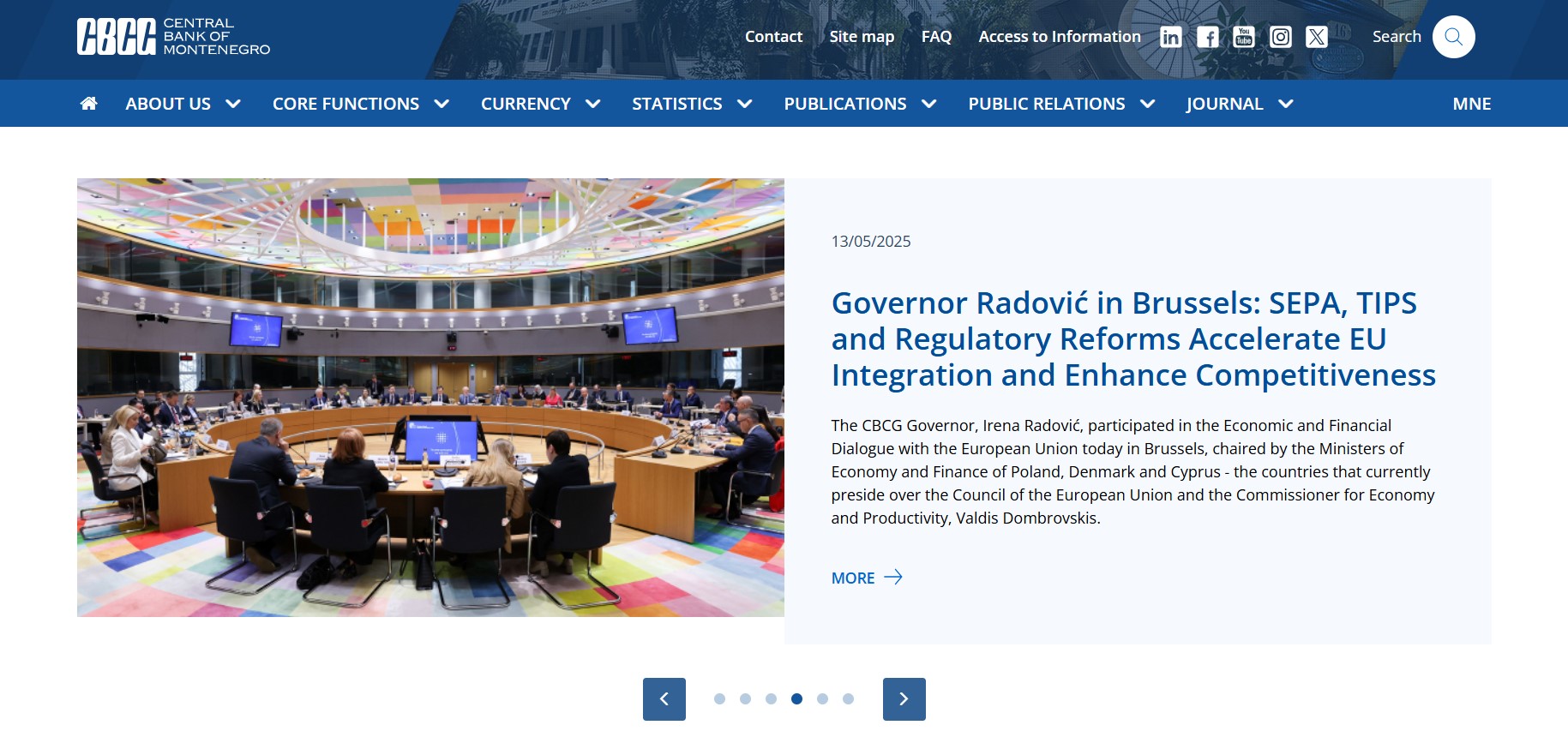
Task: Click the CBCG Central Bank logo
Action: [x=173, y=37]
